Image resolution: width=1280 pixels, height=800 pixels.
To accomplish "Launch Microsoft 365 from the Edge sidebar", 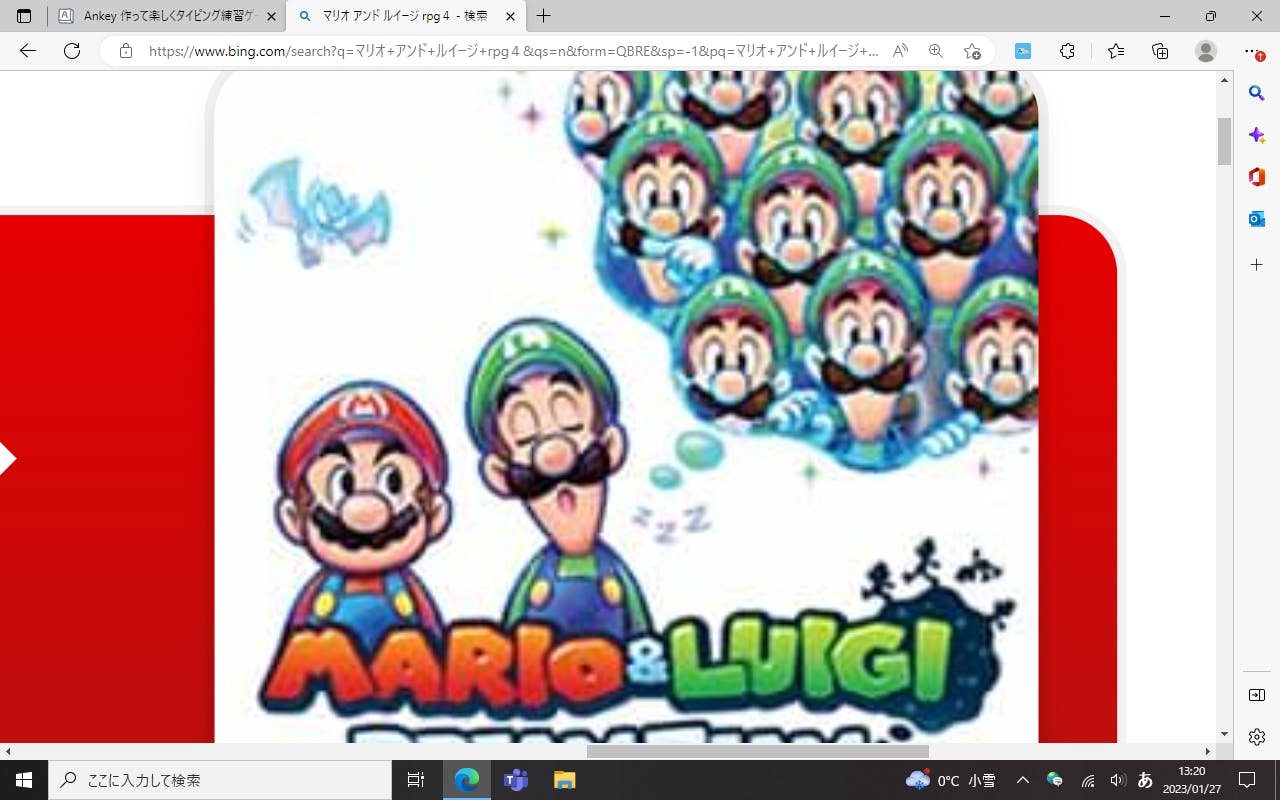I will pos(1257,177).
